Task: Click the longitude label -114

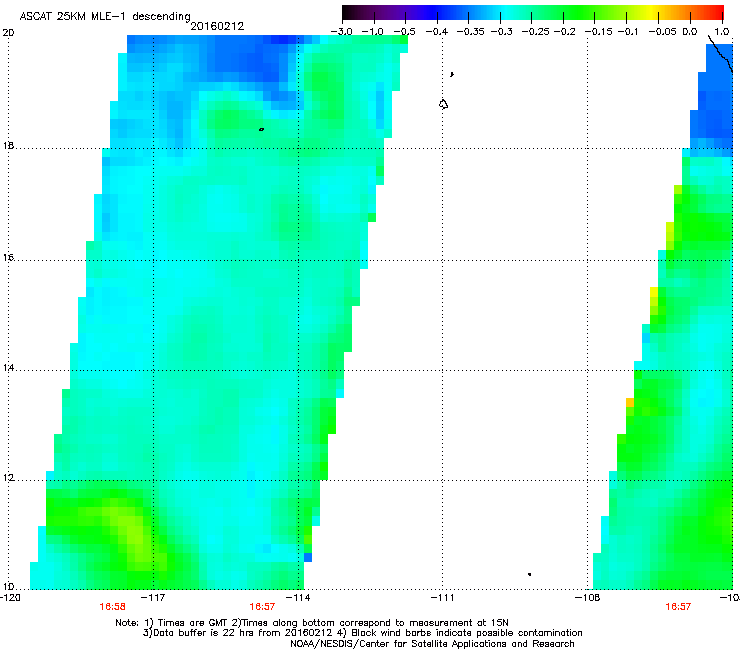Action: pyautogui.click(x=298, y=598)
